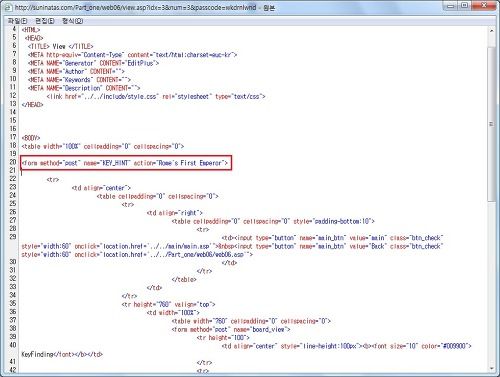Click the input button value="main" line
The width and height of the screenshot is (500, 377).
pos(332,238)
